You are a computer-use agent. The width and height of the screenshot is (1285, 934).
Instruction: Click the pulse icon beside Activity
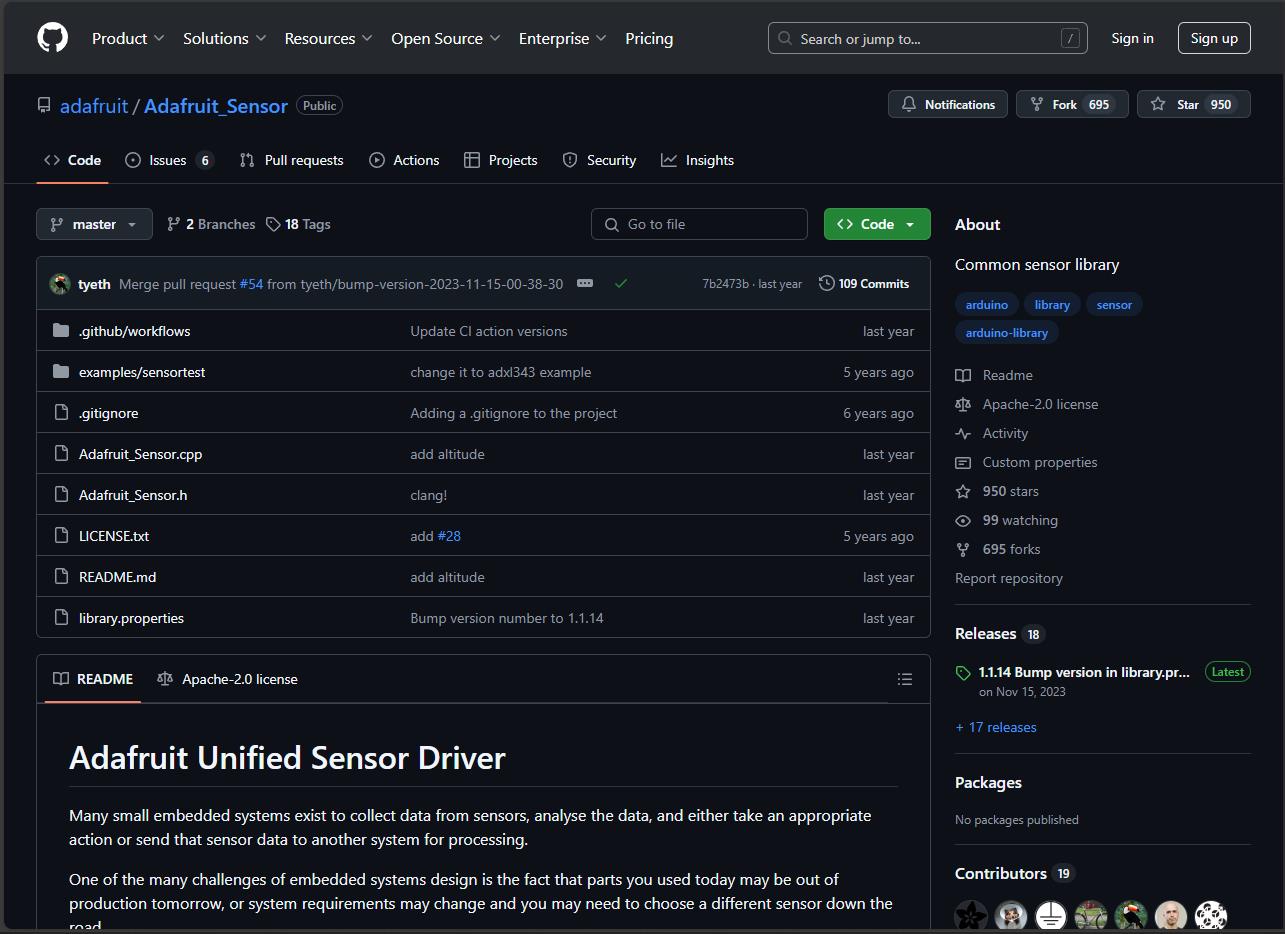point(963,433)
